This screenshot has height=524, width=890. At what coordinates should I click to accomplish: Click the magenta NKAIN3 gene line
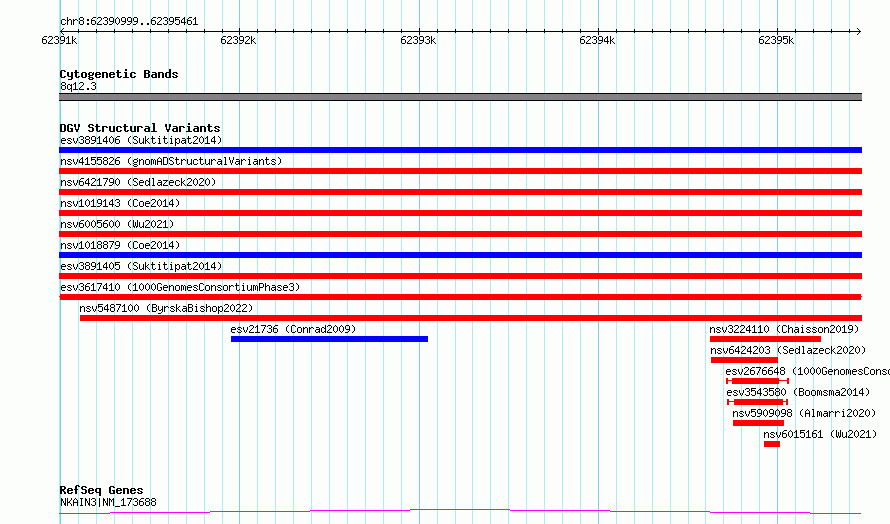(460, 512)
